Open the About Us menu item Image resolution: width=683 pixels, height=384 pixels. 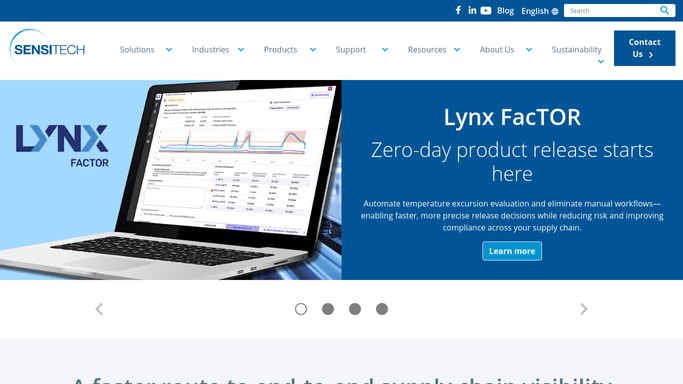pyautogui.click(x=497, y=50)
